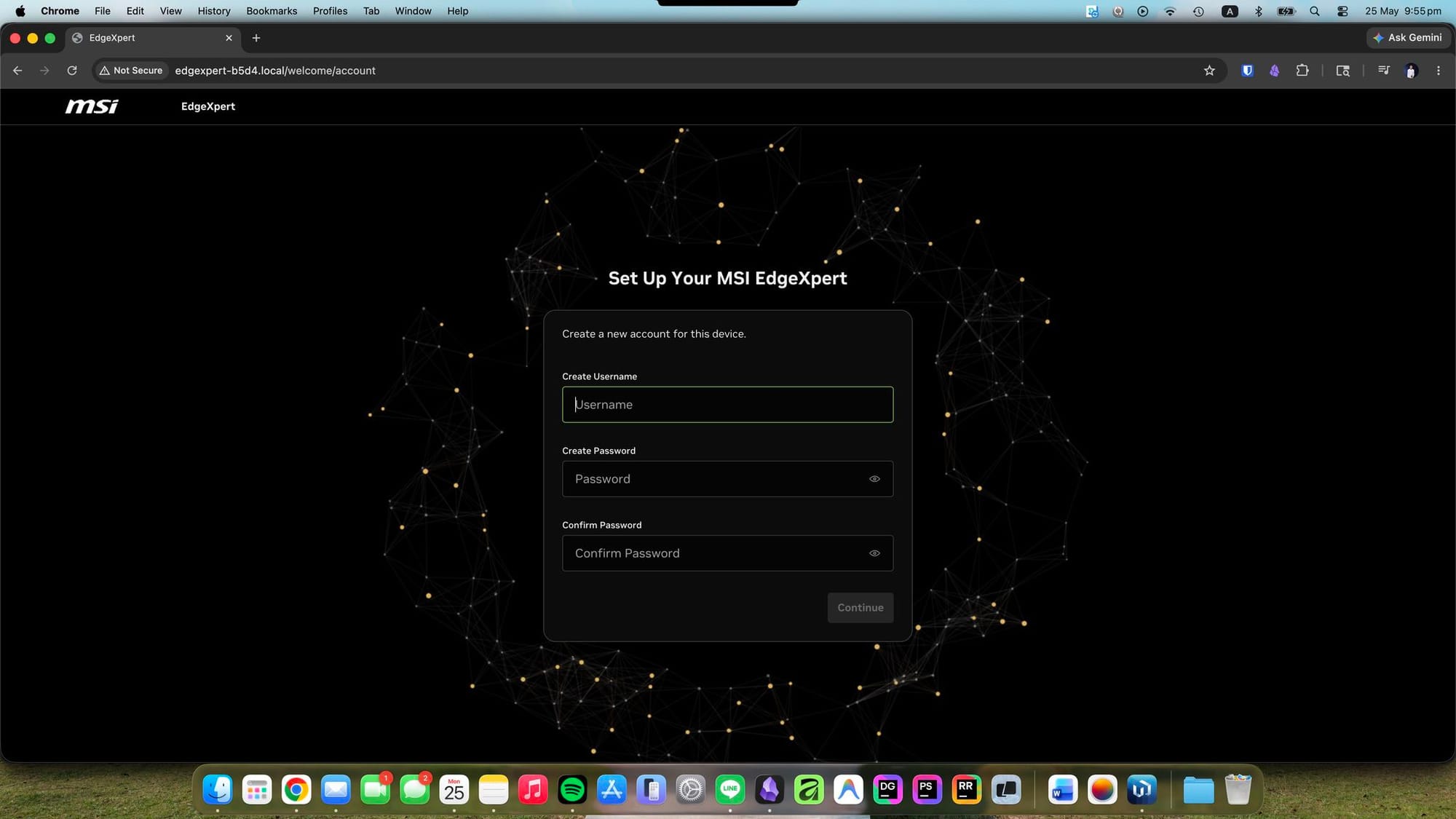This screenshot has height=819, width=1456.
Task: Open Mail from the Dock
Action: coord(336,790)
